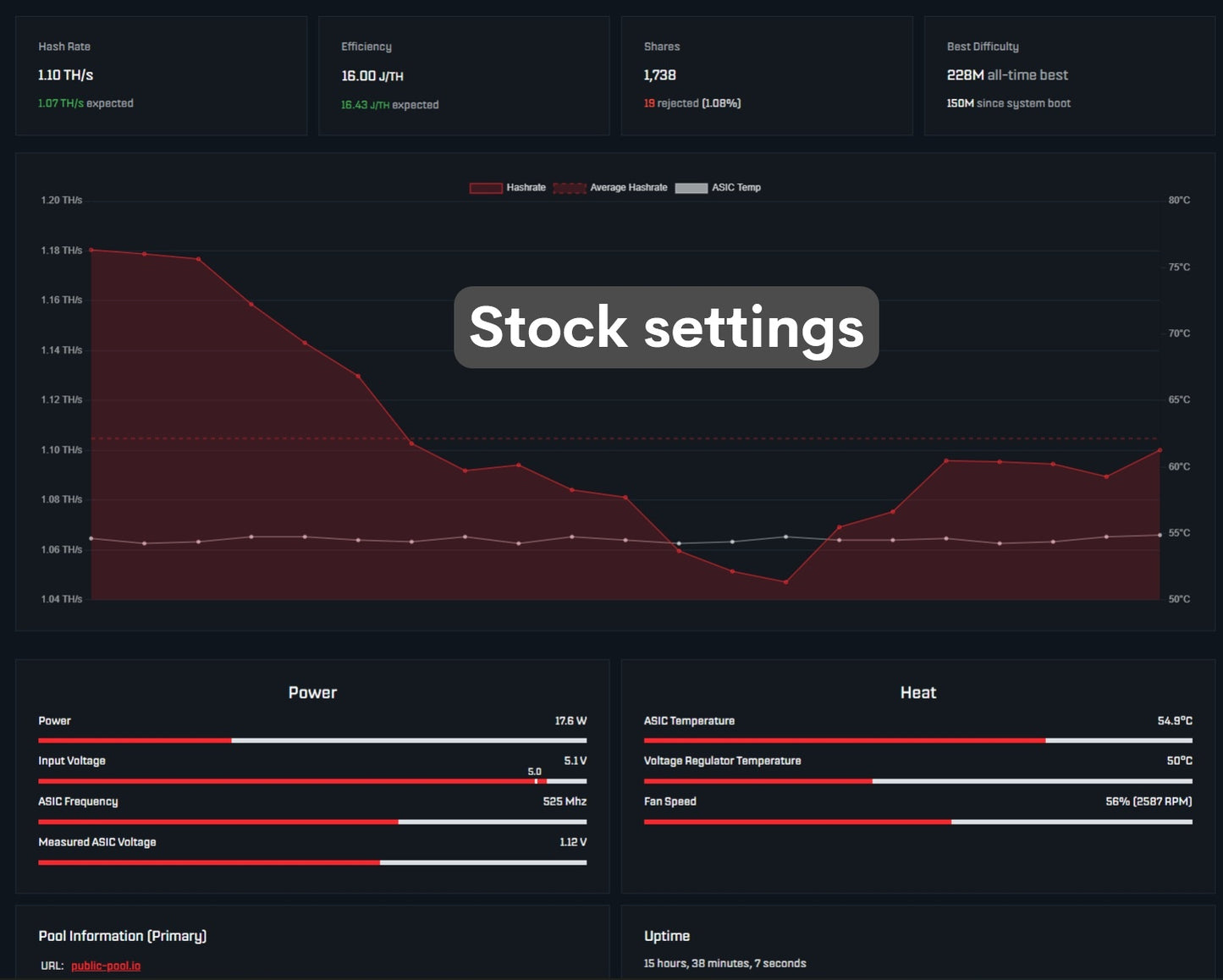Select the Efficiency 16.00 J/TH value

372,76
